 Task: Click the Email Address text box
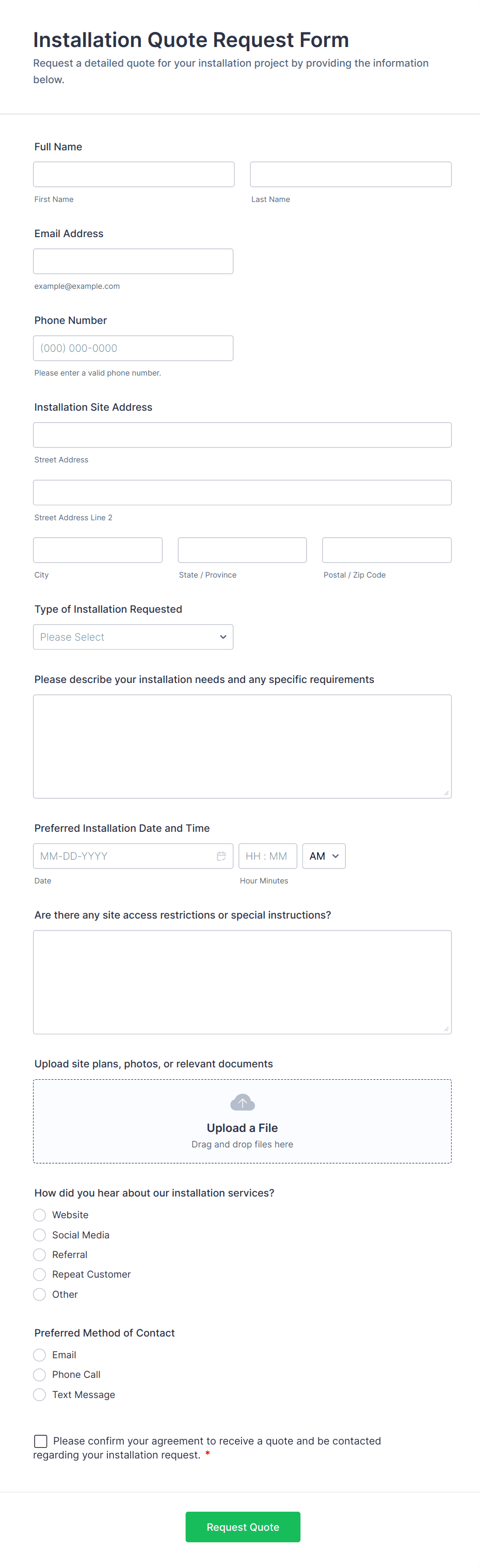(133, 262)
